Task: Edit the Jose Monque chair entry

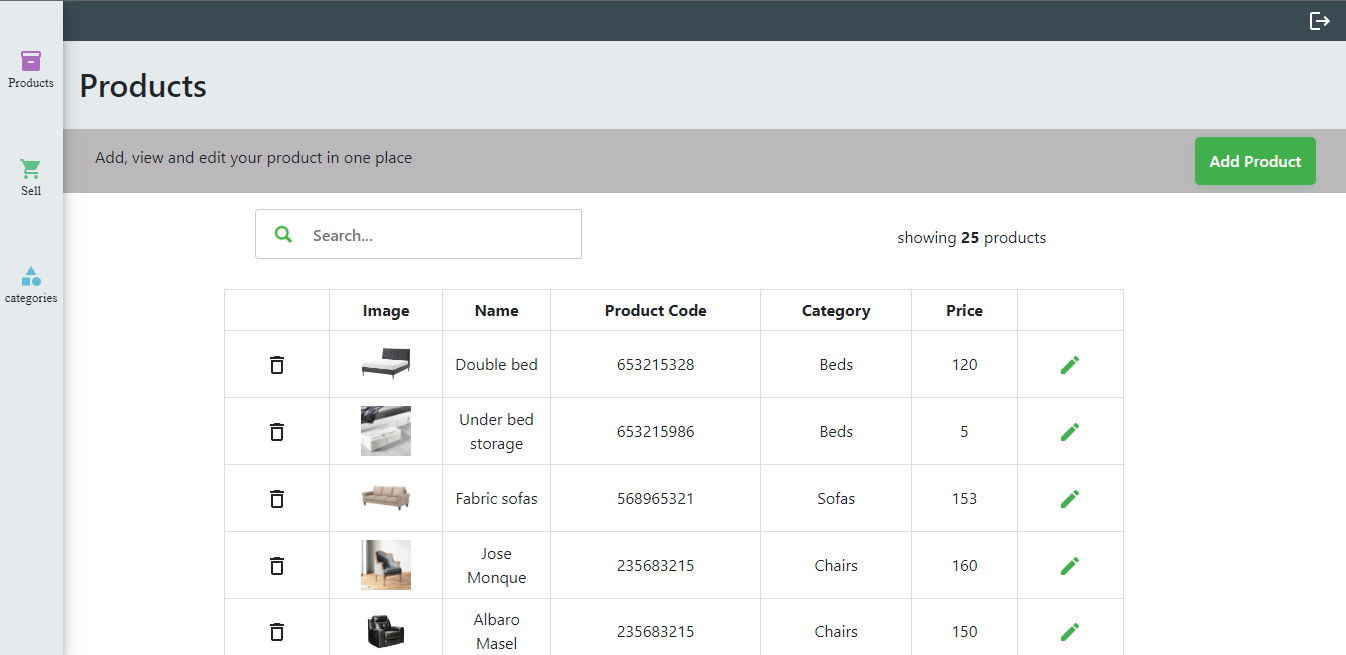Action: pos(1070,565)
